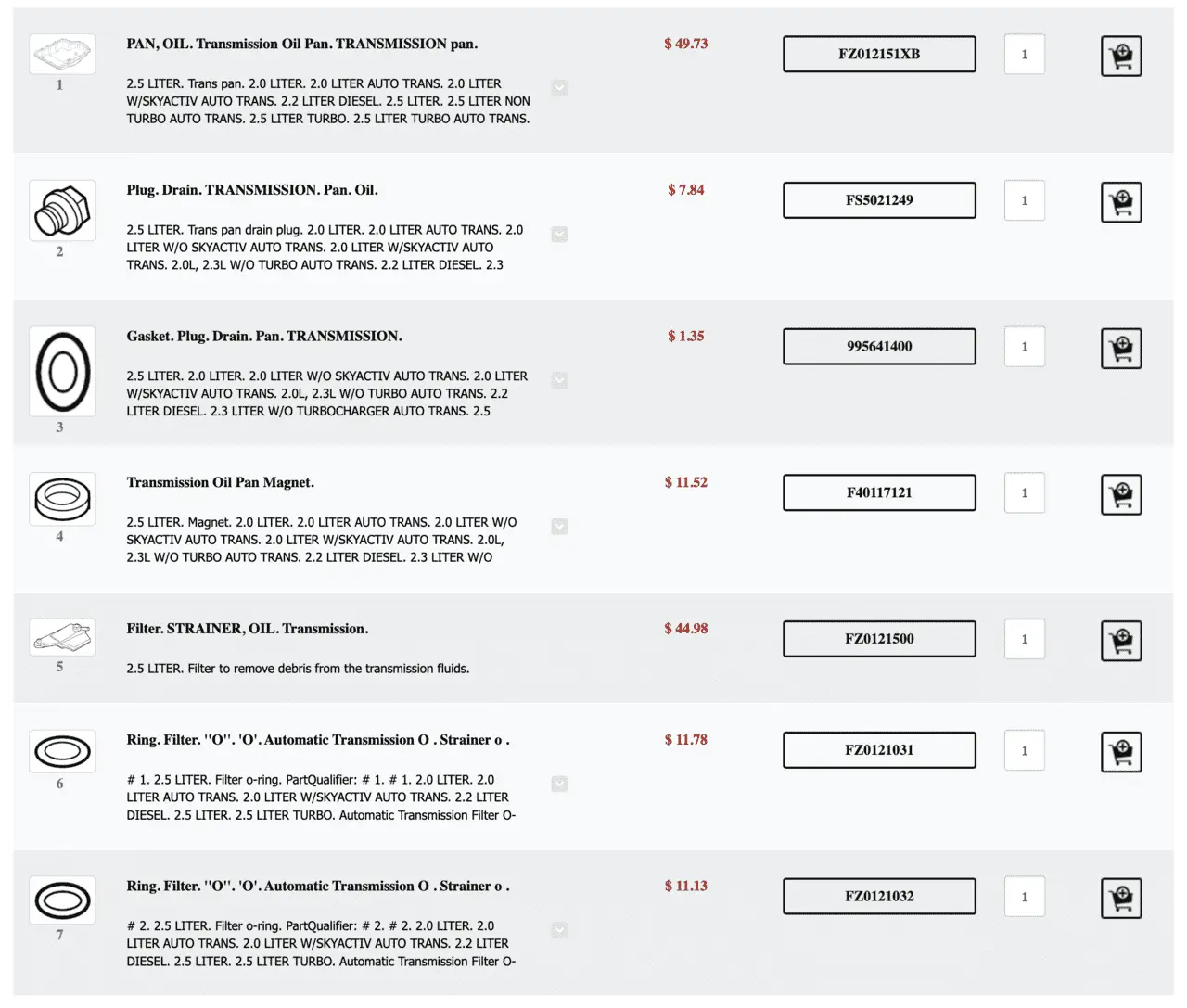
Task: Open the Transmission Oil Pan Magnet title
Action: click(221, 482)
